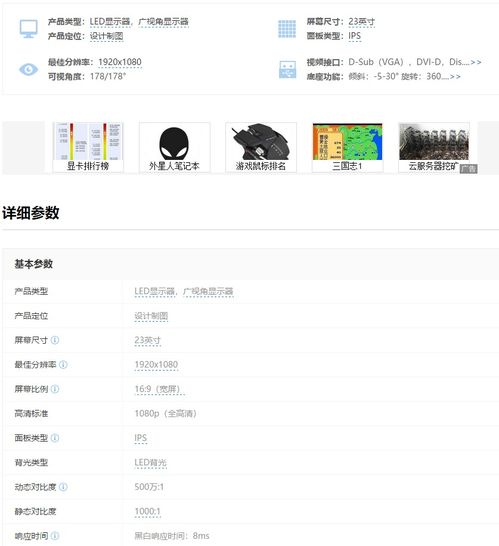Click 23英寸 value in parameter table
The image size is (499, 546).
148,341
